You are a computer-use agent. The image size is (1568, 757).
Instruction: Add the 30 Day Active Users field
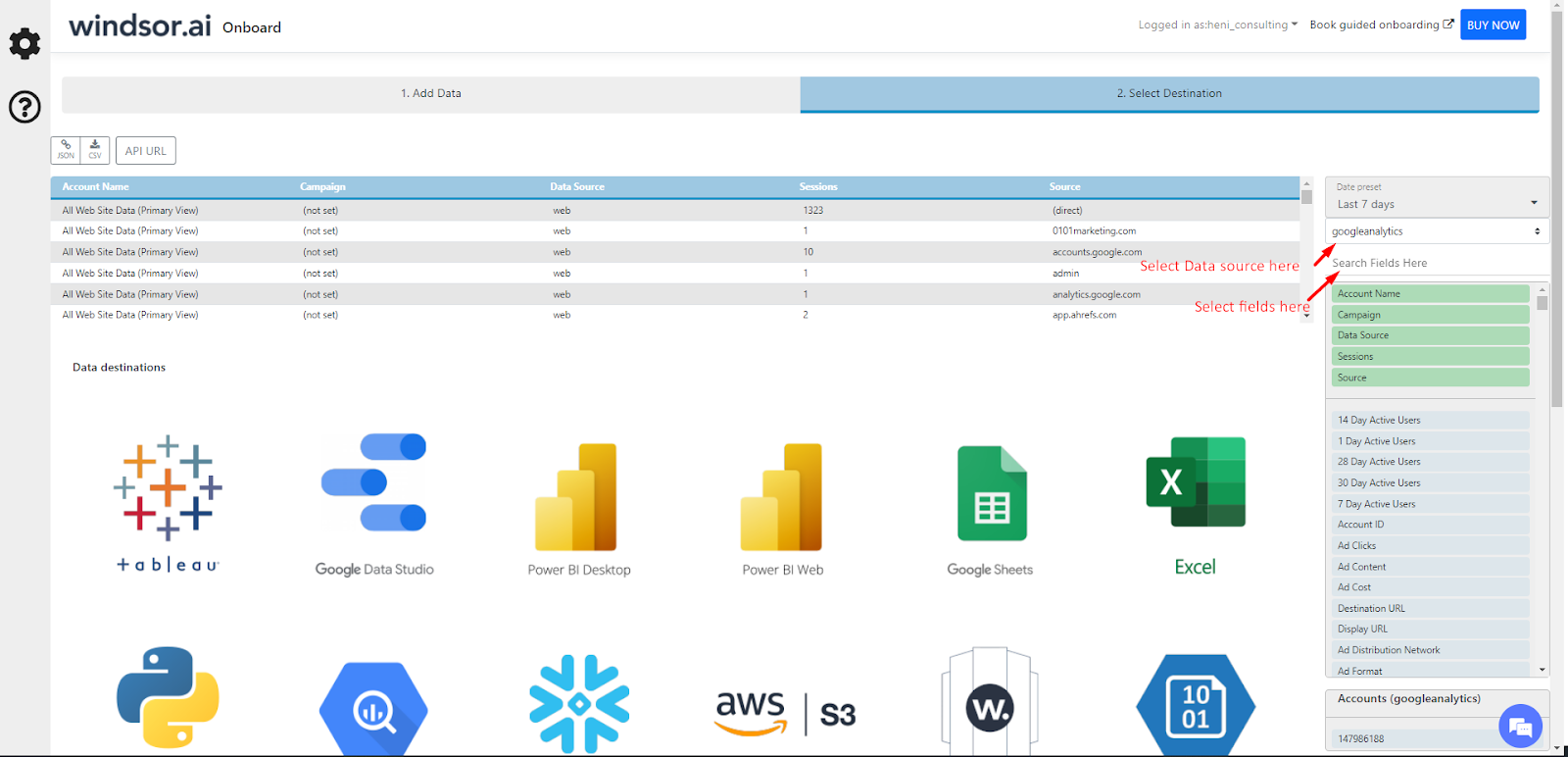(x=1431, y=483)
